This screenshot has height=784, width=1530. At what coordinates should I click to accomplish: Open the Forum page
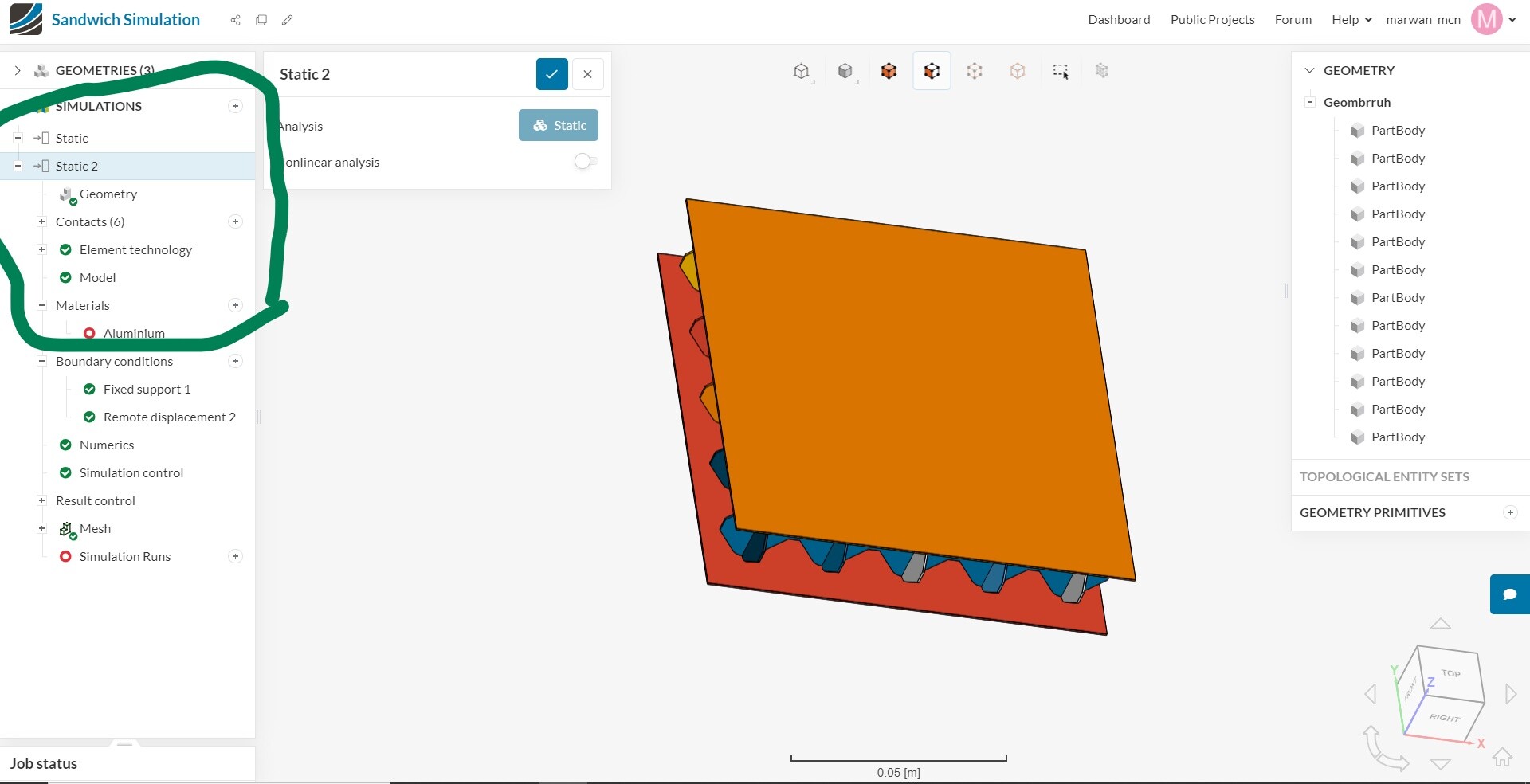[x=1293, y=19]
